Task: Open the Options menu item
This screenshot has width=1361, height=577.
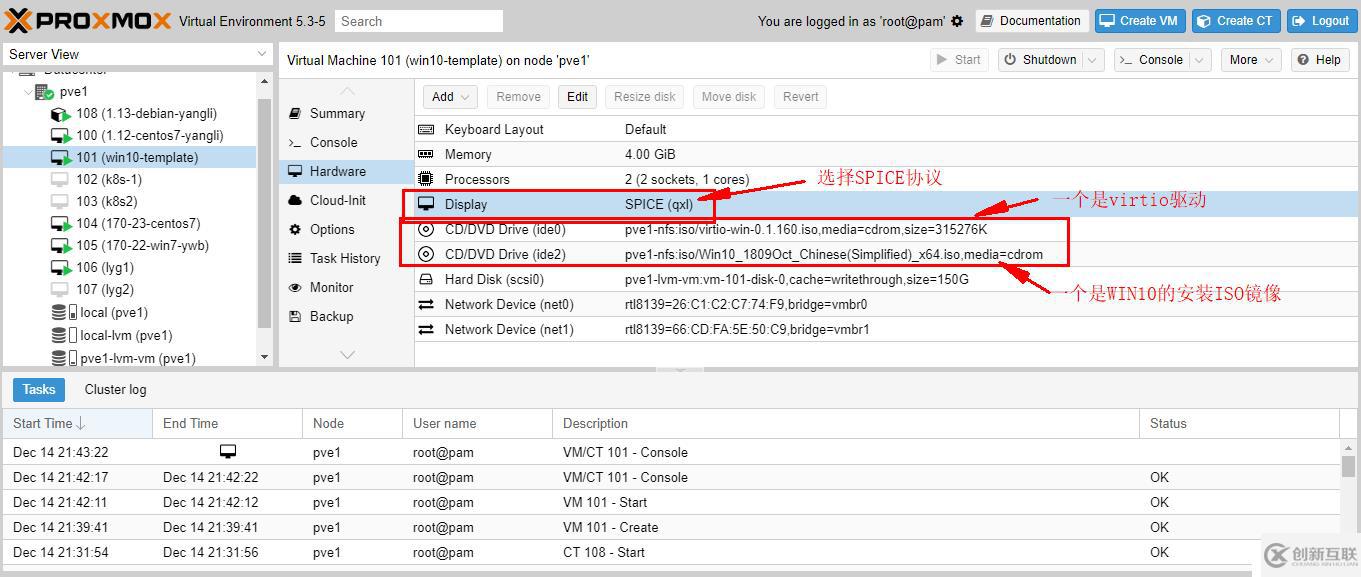Action: 346,229
